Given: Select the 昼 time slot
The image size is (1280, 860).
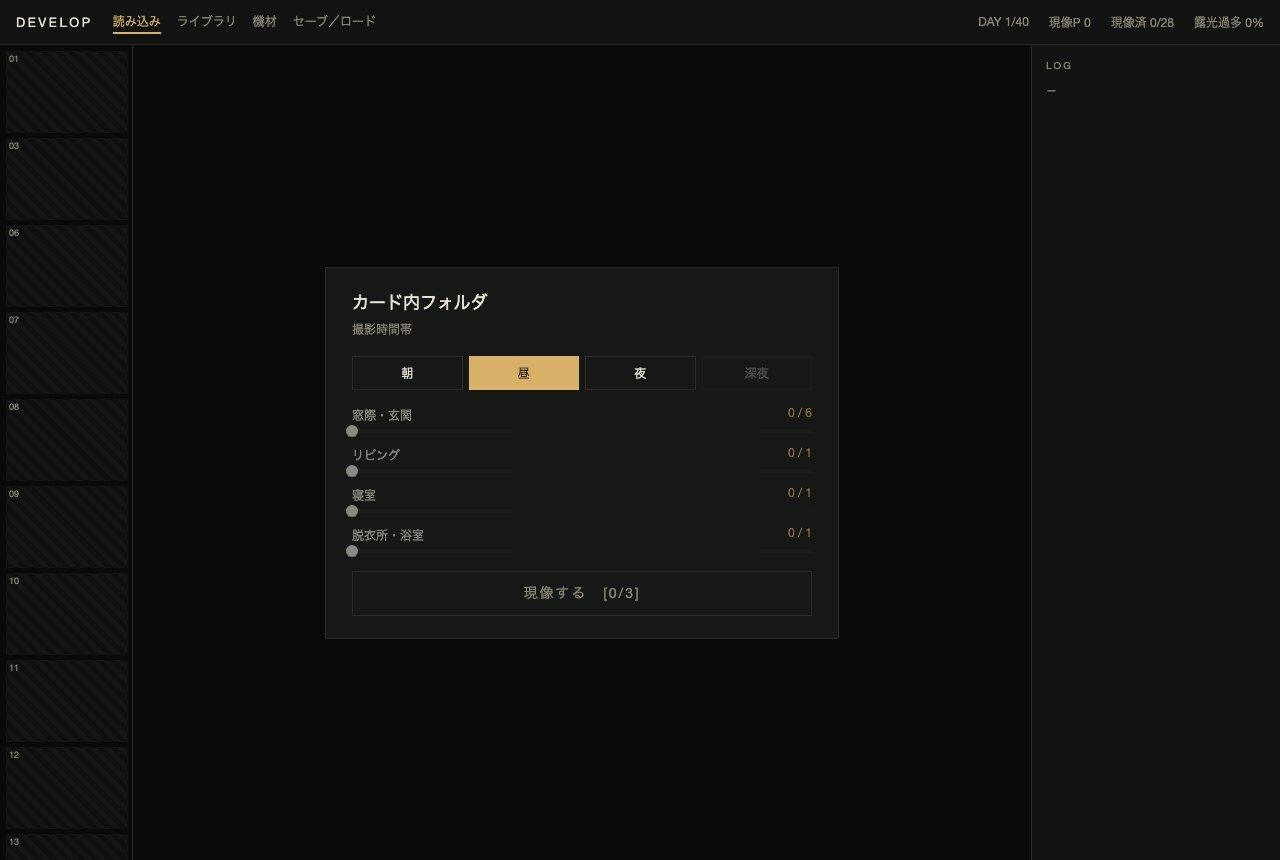Looking at the screenshot, I should 524,373.
